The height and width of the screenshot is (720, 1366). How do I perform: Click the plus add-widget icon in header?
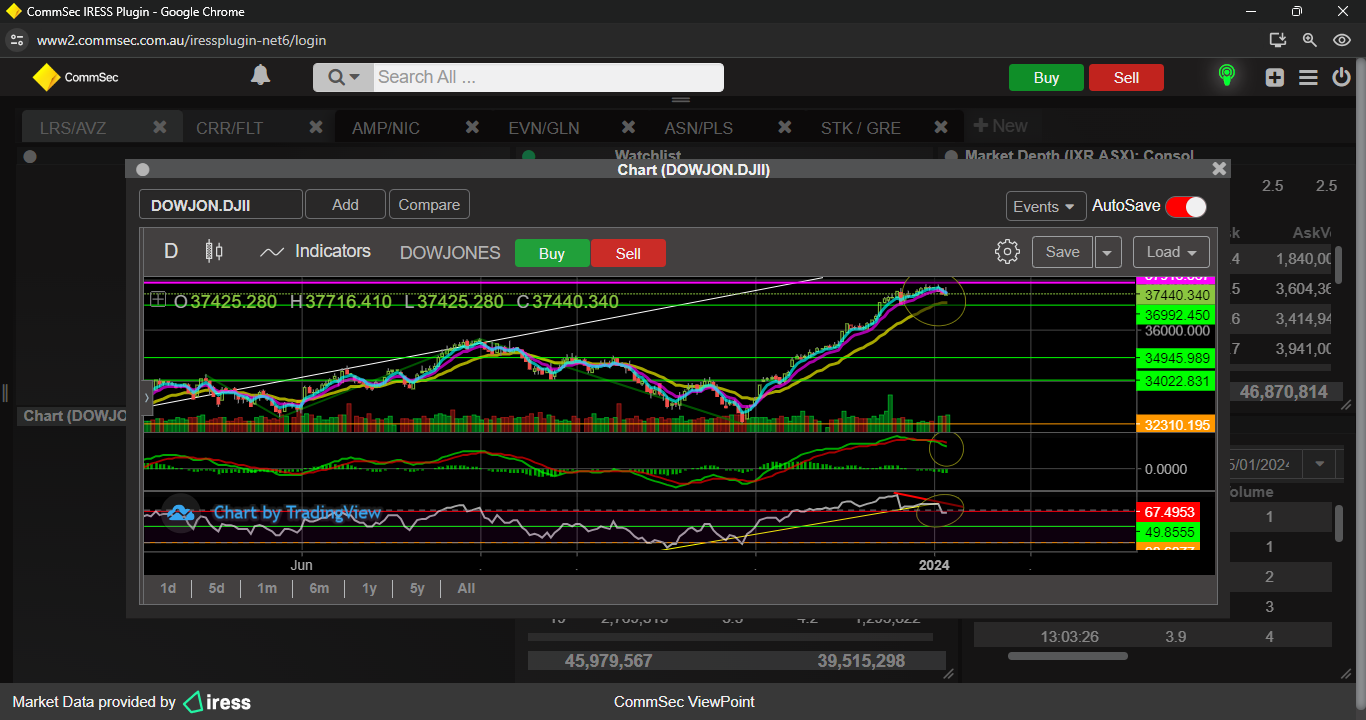[x=1274, y=77]
